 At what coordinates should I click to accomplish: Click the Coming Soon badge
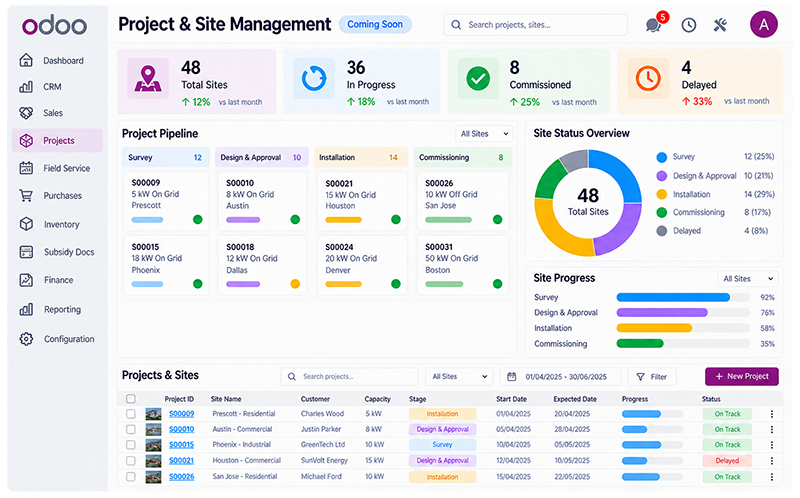tap(375, 24)
